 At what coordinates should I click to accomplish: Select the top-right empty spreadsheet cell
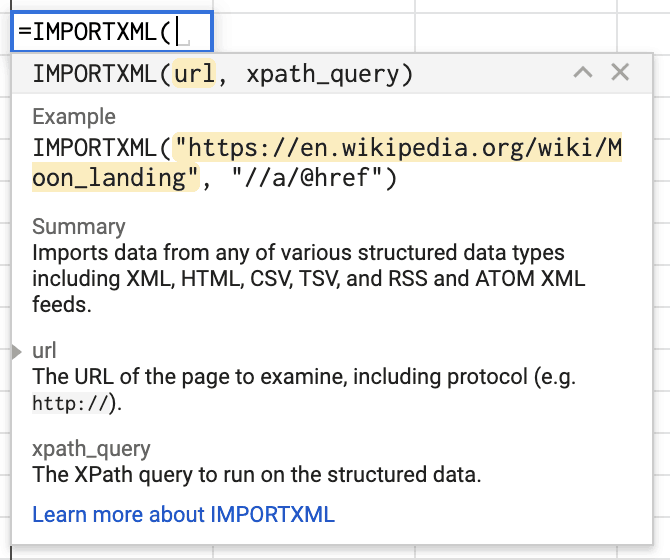644,6
